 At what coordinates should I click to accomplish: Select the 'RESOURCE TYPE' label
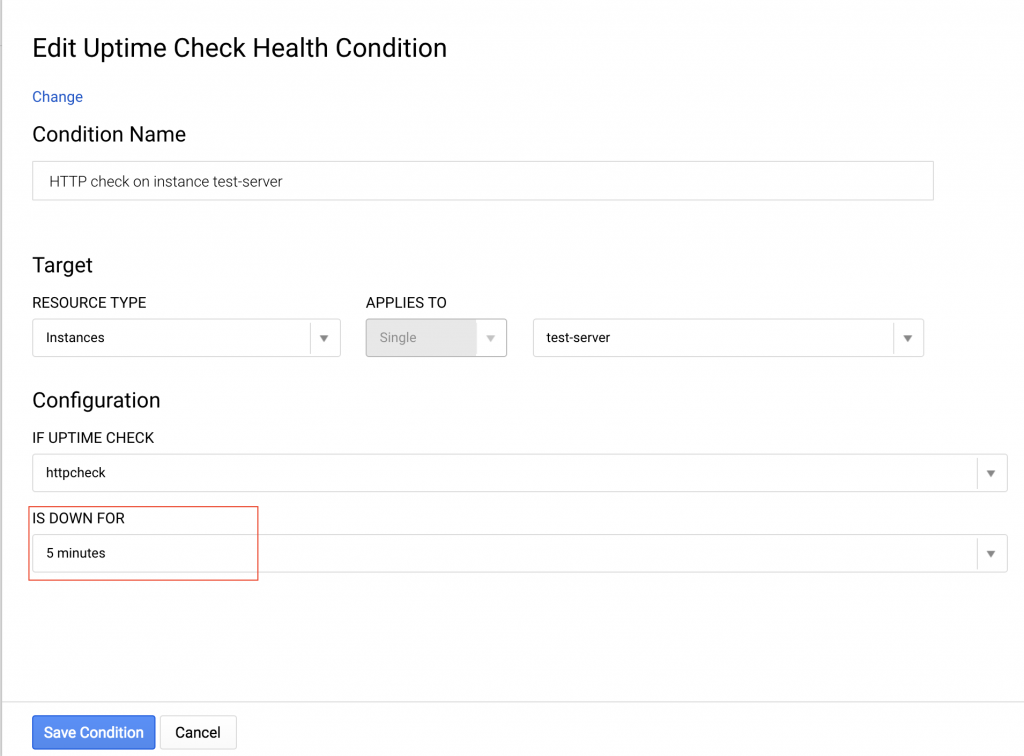click(89, 303)
